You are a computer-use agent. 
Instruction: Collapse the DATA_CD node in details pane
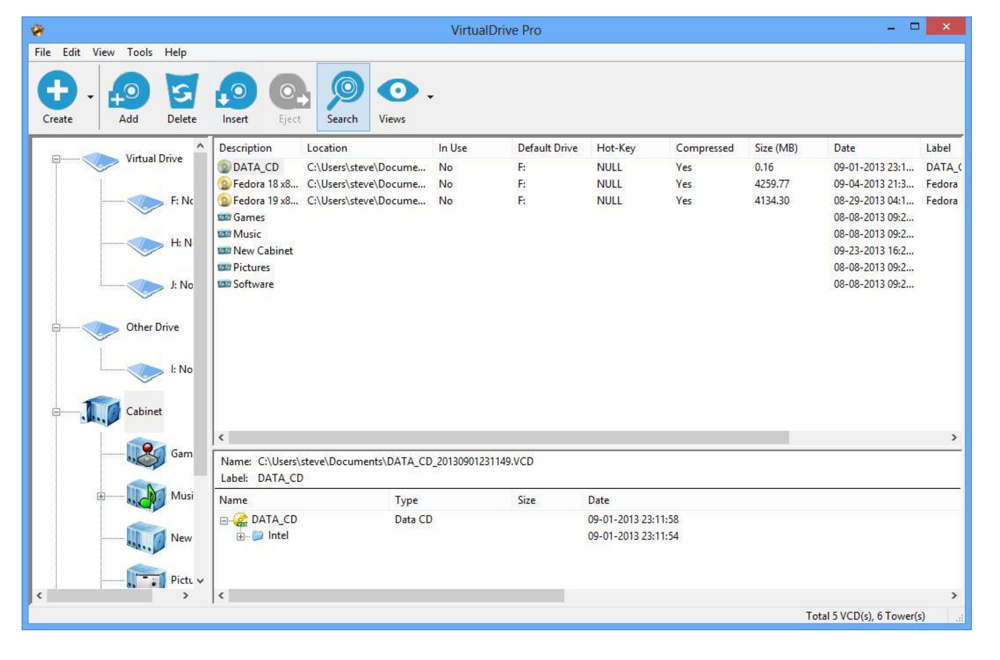point(224,520)
